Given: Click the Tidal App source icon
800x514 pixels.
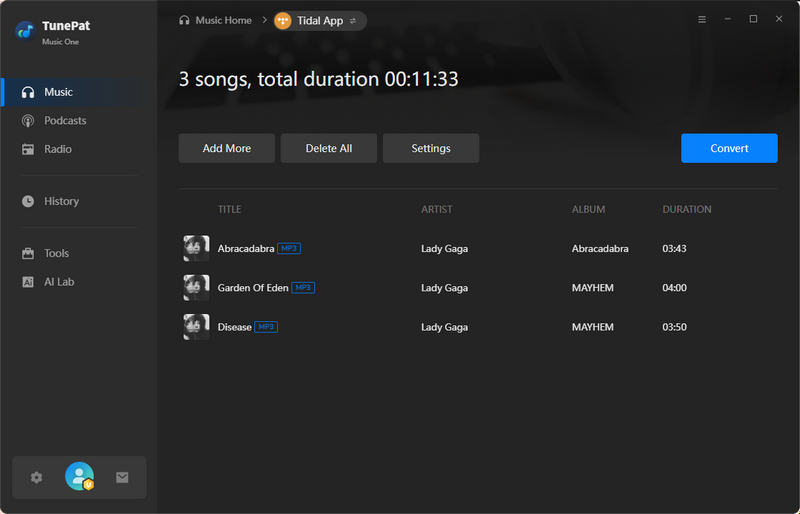Looking at the screenshot, I should point(283,20).
